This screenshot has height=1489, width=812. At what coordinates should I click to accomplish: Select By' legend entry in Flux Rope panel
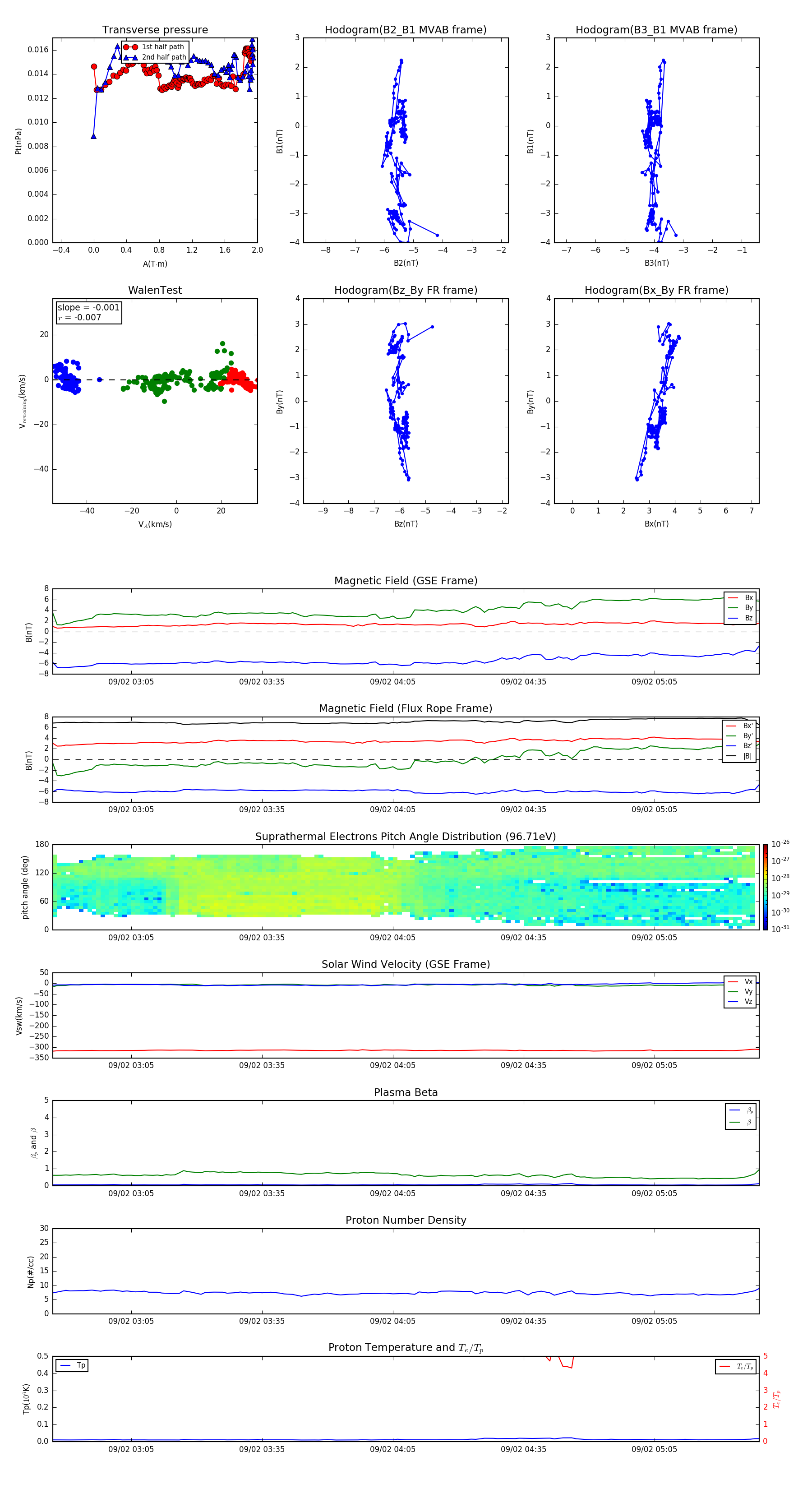739,736
